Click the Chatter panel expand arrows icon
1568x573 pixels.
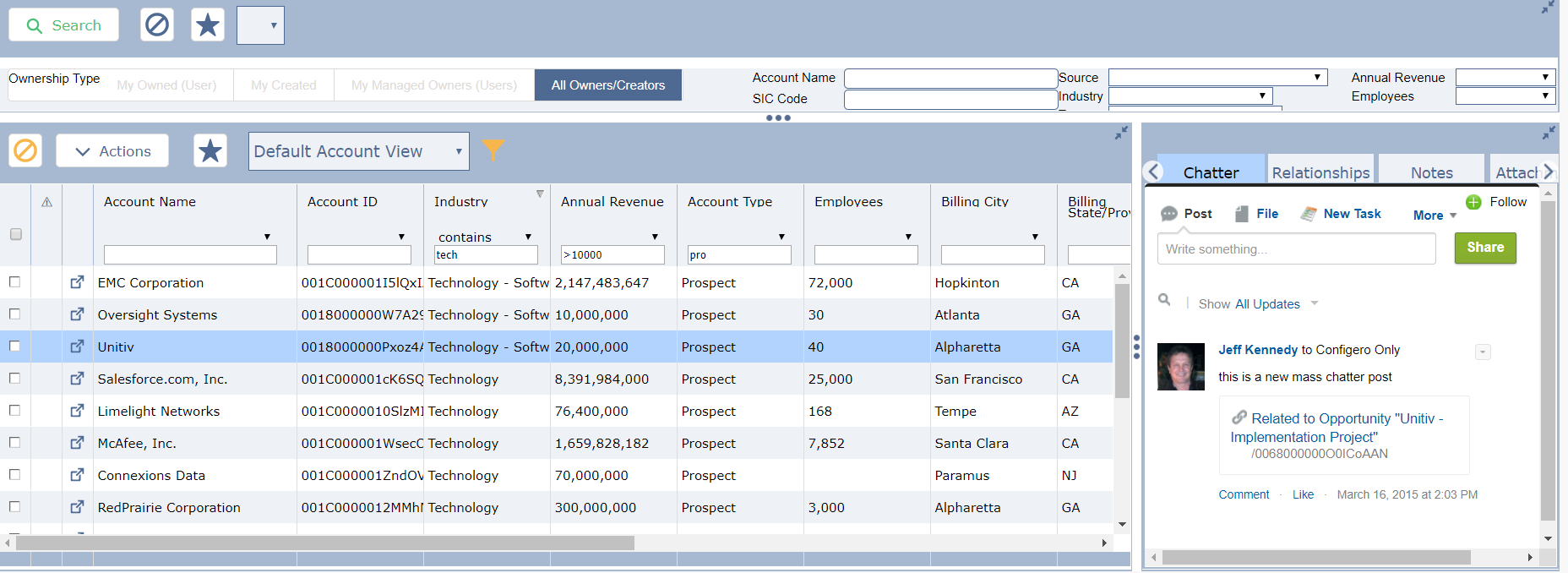[x=1549, y=134]
